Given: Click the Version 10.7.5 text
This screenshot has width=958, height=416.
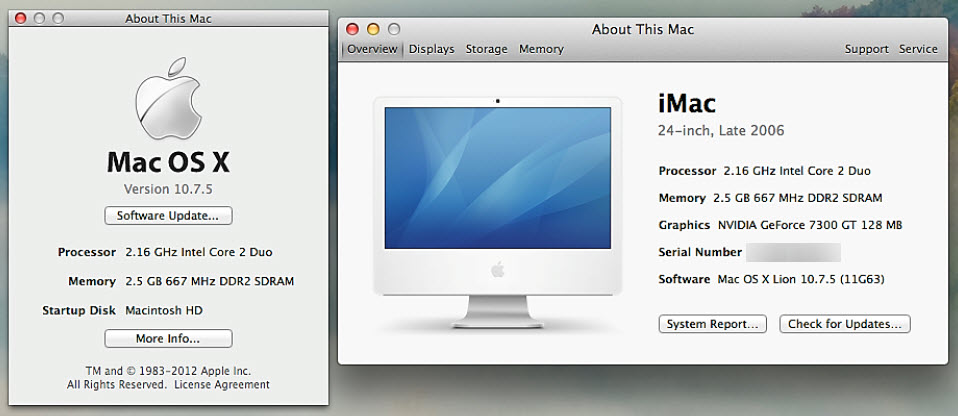Looking at the screenshot, I should pyautogui.click(x=168, y=189).
